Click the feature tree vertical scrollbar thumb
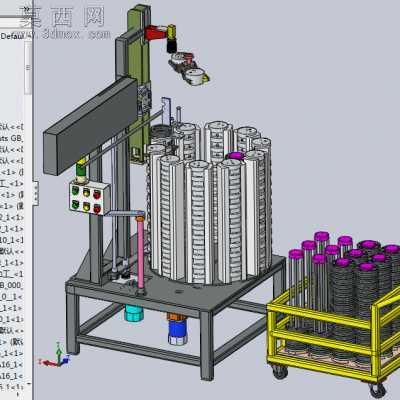Screen dimensions: 400x400 28,68
